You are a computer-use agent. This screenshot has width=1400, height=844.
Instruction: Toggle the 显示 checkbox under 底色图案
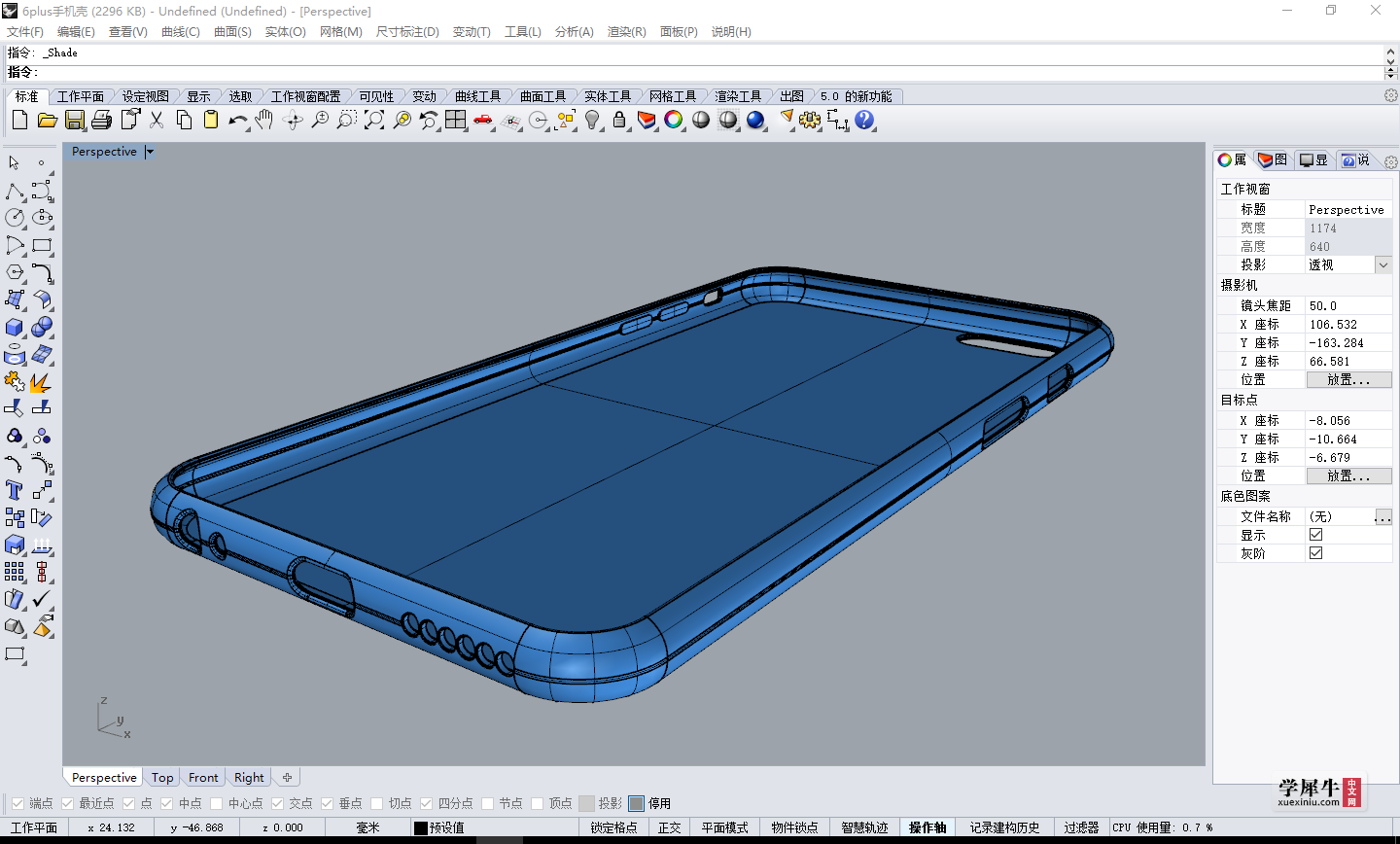(1316, 535)
